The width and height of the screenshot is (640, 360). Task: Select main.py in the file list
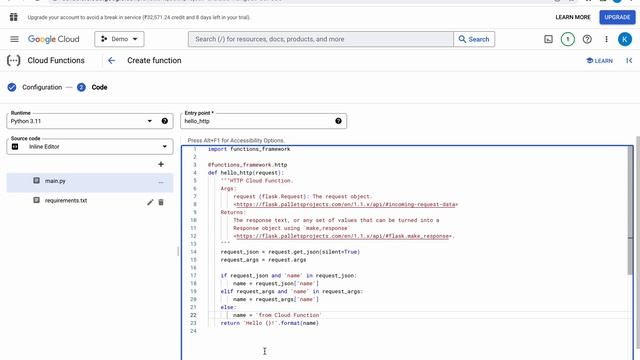pyautogui.click(x=90, y=181)
